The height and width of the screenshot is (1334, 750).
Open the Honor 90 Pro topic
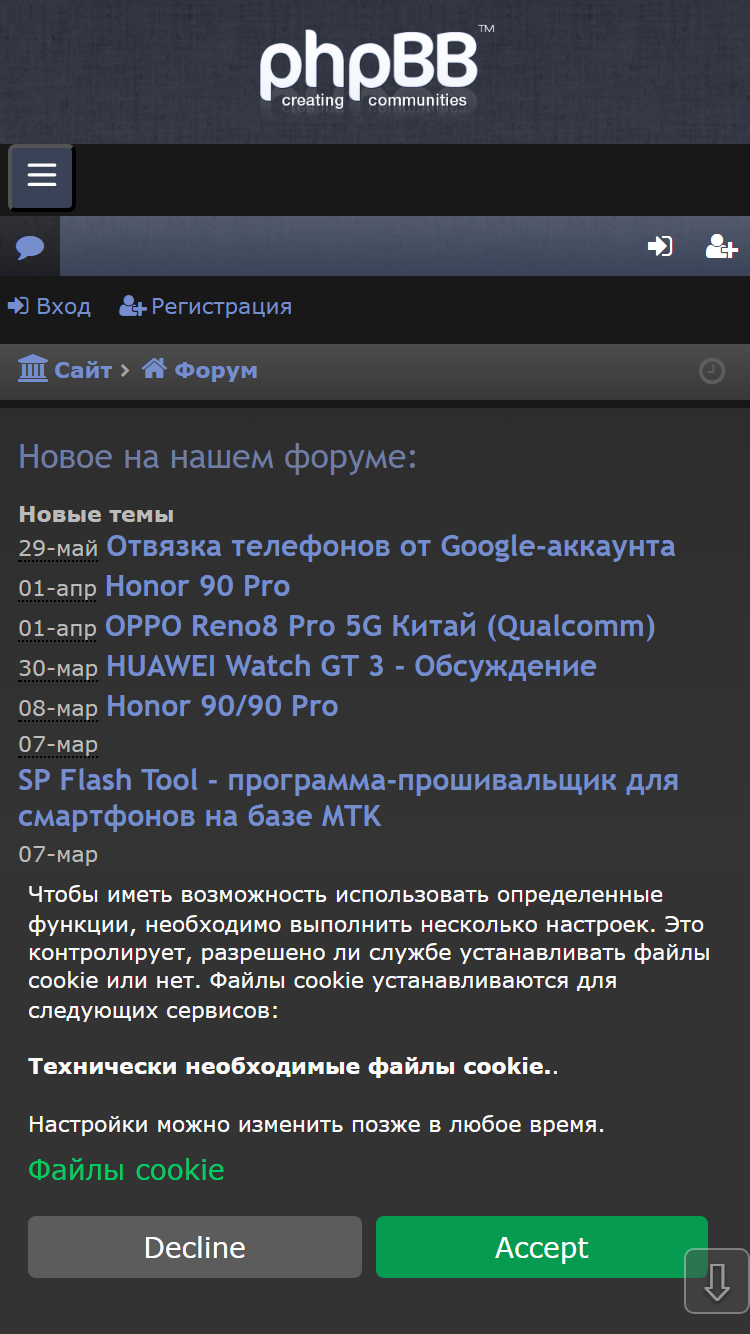tap(197, 586)
